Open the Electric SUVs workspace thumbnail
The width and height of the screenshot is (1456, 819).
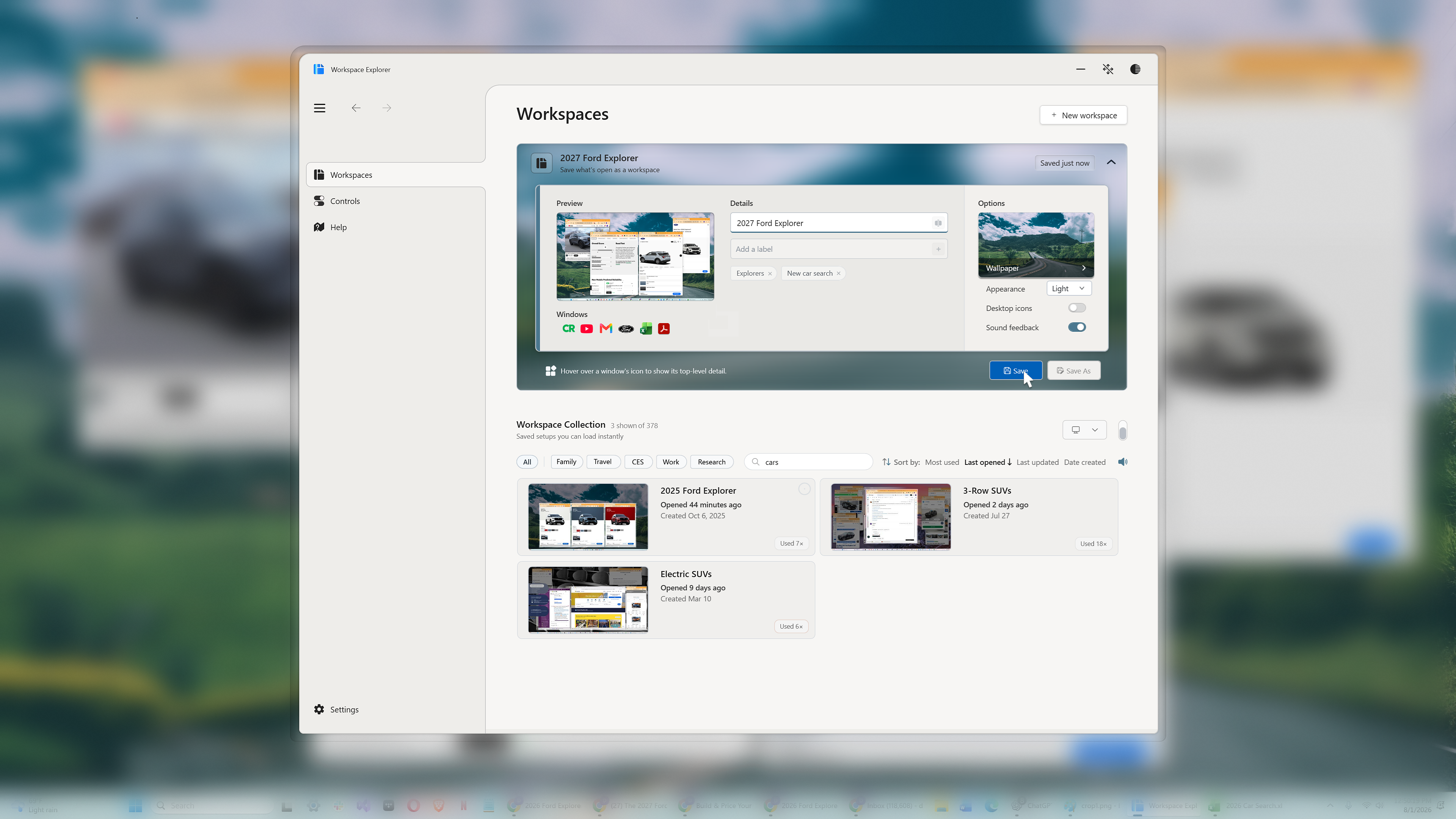click(588, 600)
